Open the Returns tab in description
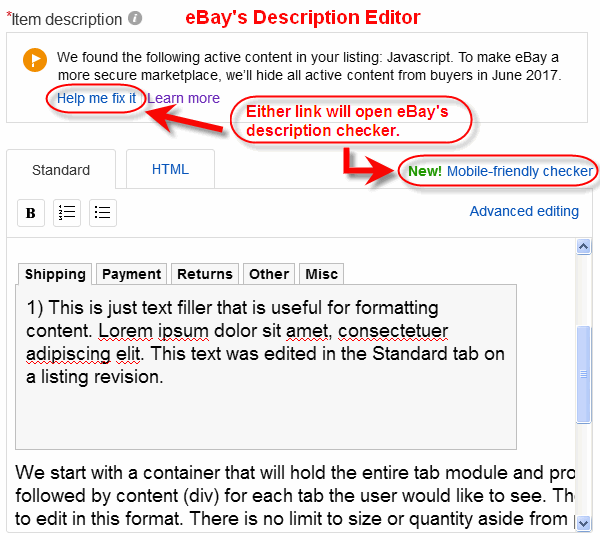The image size is (600, 540). pyautogui.click(x=205, y=274)
